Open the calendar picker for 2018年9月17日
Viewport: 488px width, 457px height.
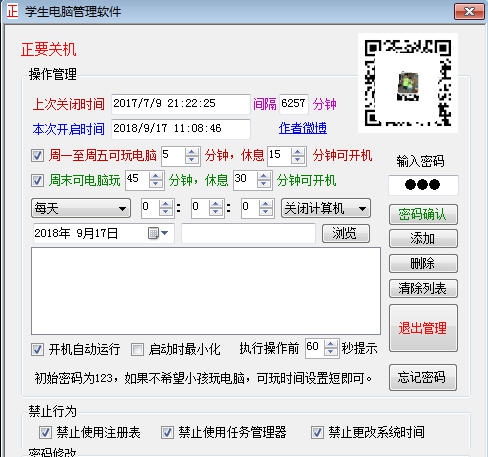pyautogui.click(x=158, y=233)
